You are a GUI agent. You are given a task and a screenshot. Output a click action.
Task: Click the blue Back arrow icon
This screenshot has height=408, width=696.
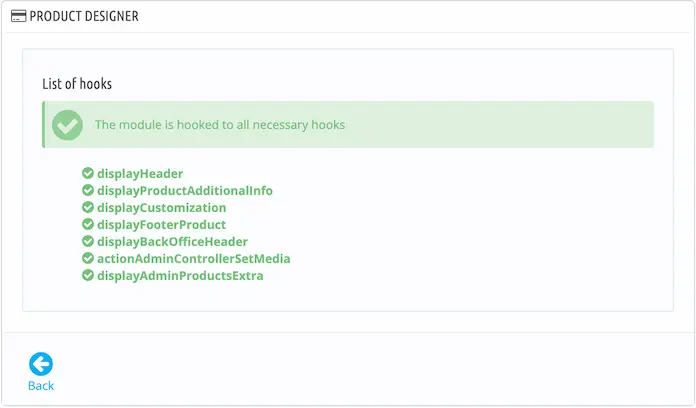41,364
